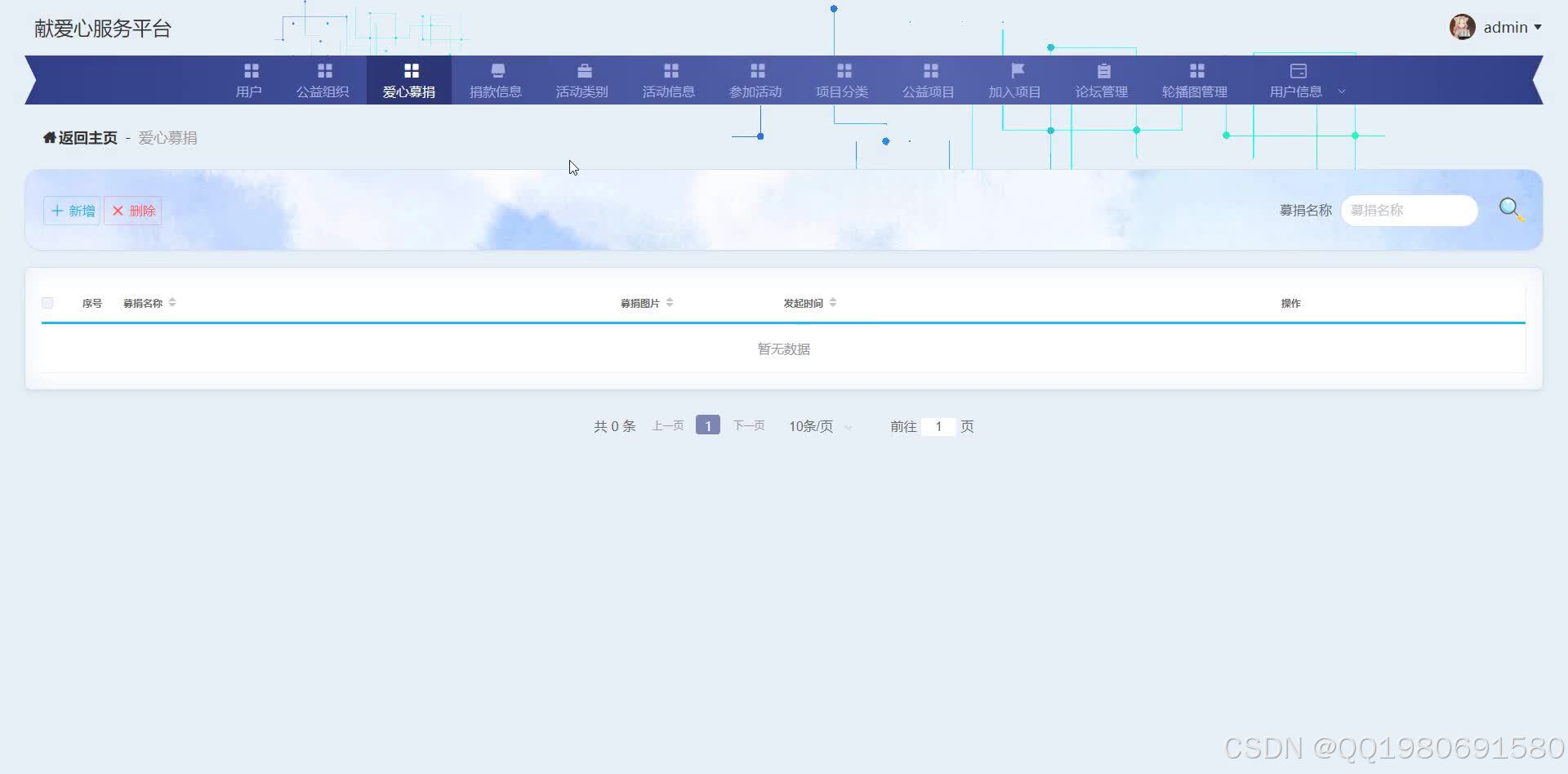1568x774 pixels.
Task: Click the 新增 add button
Action: (x=71, y=210)
